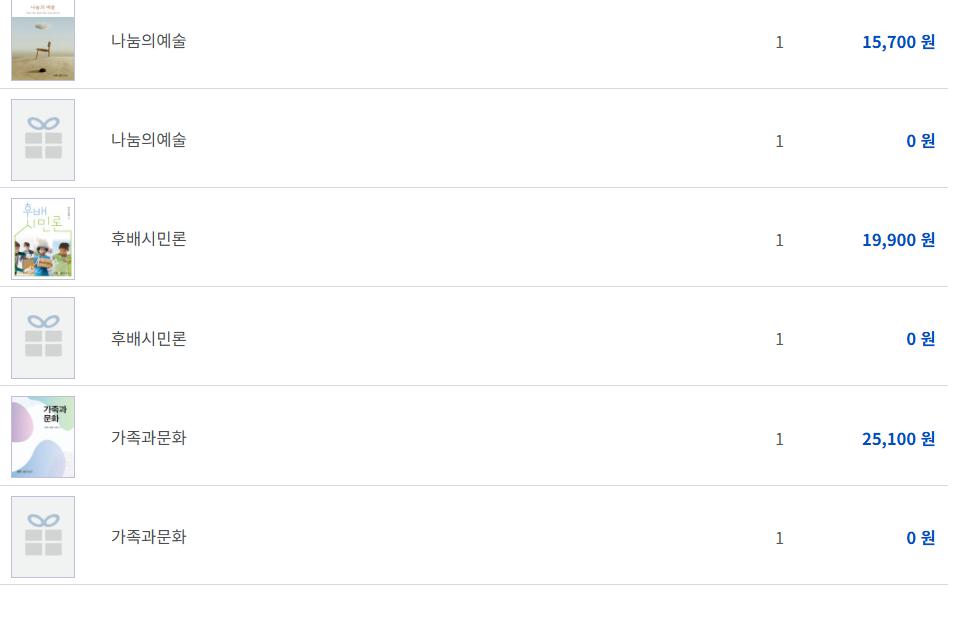Click the gift icon in the free 가족과문화 row
Image resolution: width=962 pixels, height=627 pixels.
[43, 537]
